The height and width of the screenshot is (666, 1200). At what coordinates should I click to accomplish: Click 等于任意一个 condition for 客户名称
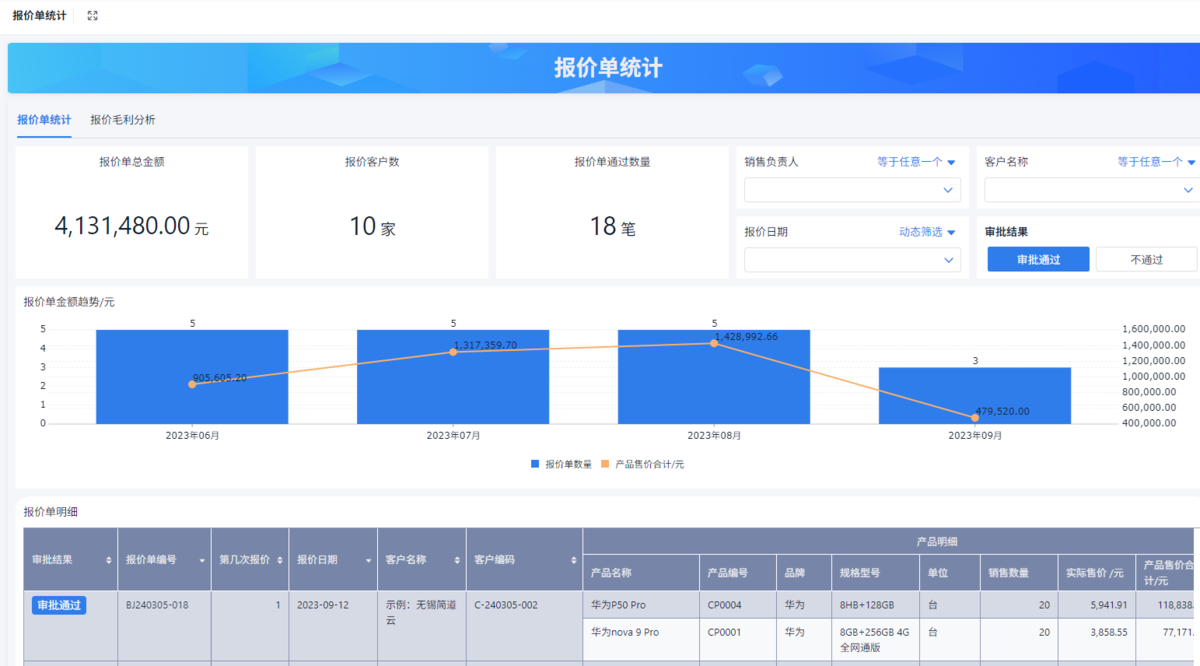(1156, 162)
